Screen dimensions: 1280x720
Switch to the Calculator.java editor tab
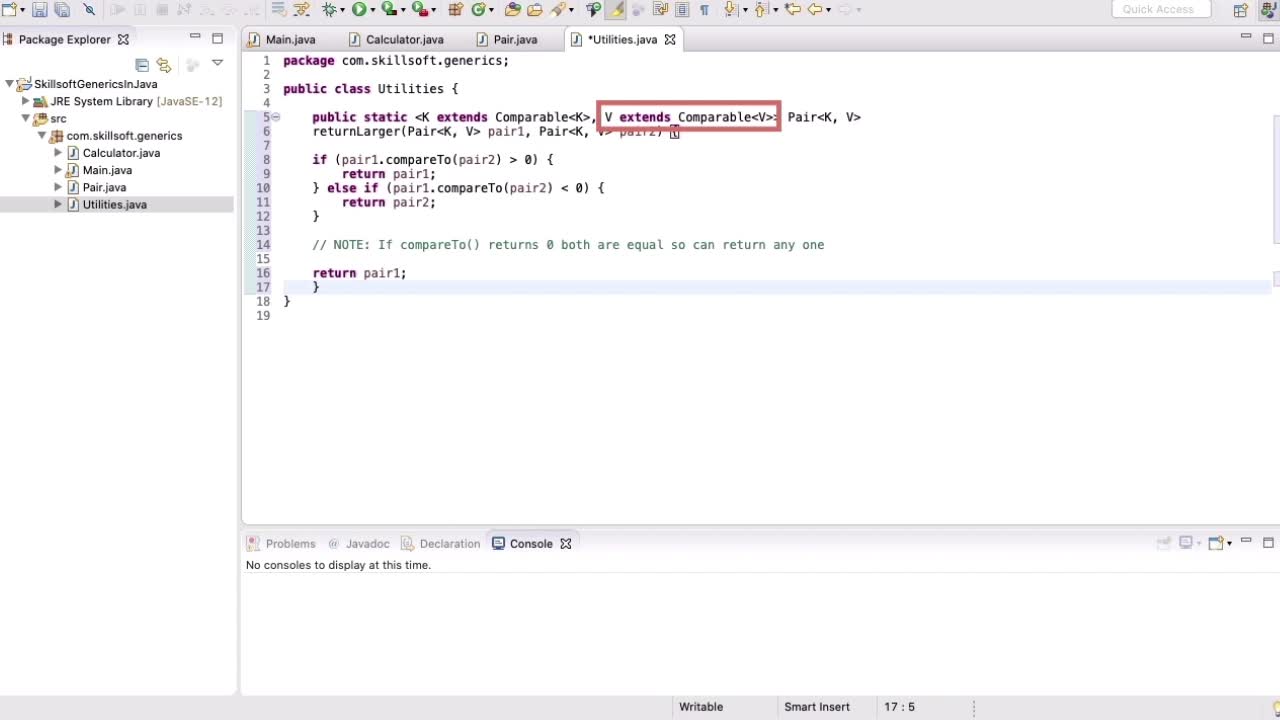point(404,39)
